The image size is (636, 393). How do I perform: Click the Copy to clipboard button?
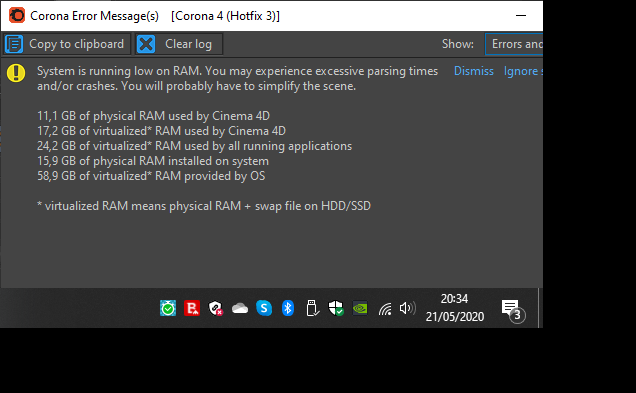coord(67,44)
